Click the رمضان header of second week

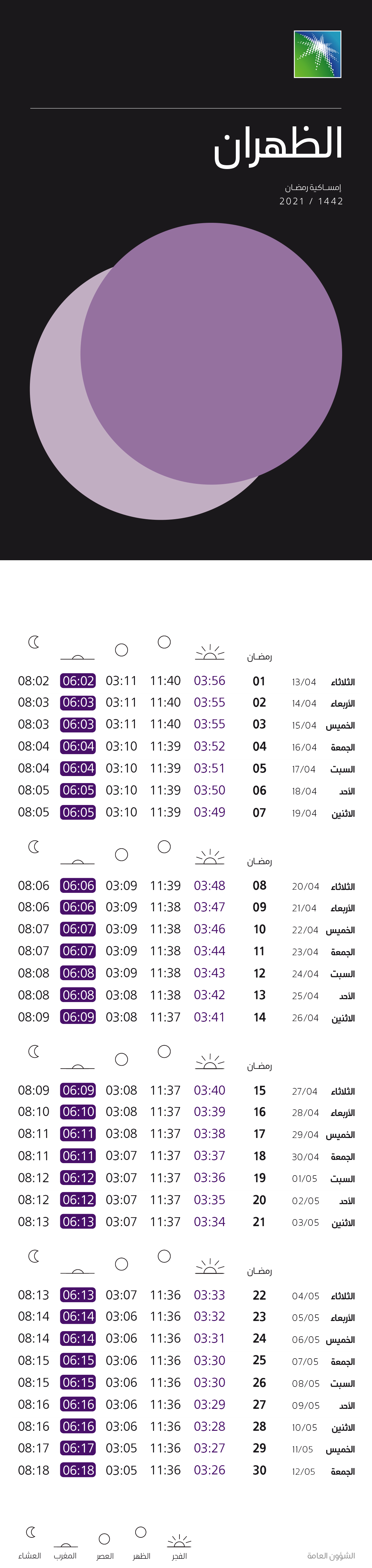pyautogui.click(x=259, y=861)
